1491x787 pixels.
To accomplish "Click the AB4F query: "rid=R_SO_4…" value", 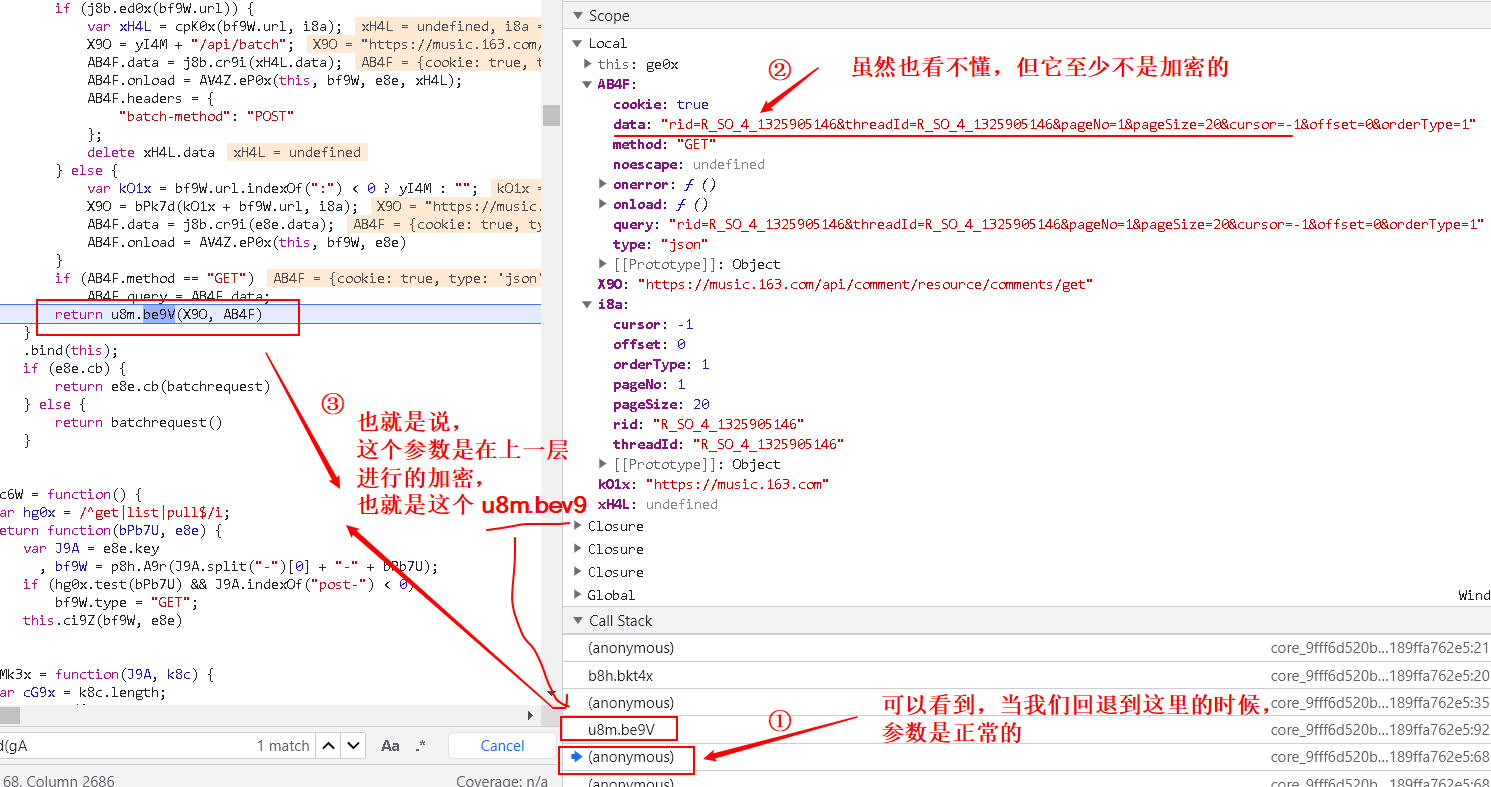I will (x=1074, y=224).
